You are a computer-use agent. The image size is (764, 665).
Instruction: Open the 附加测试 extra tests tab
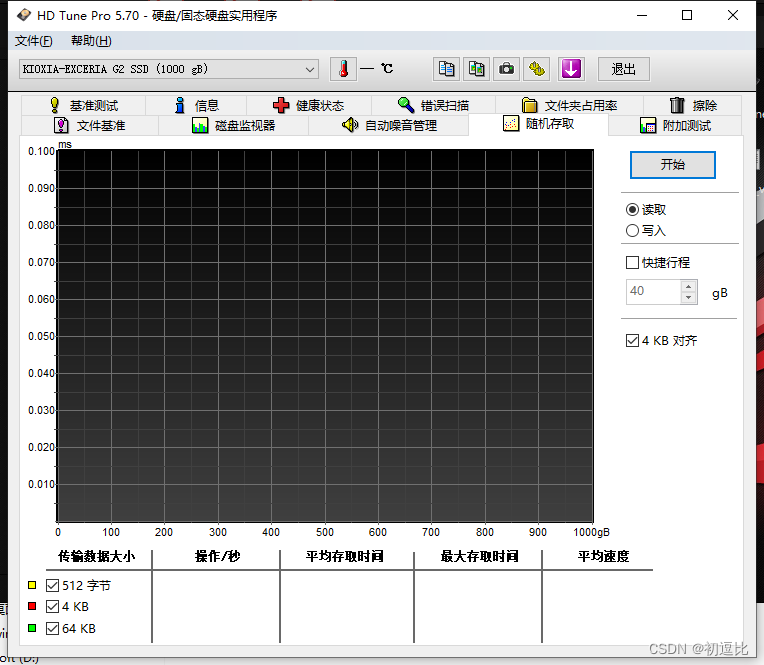coord(675,126)
